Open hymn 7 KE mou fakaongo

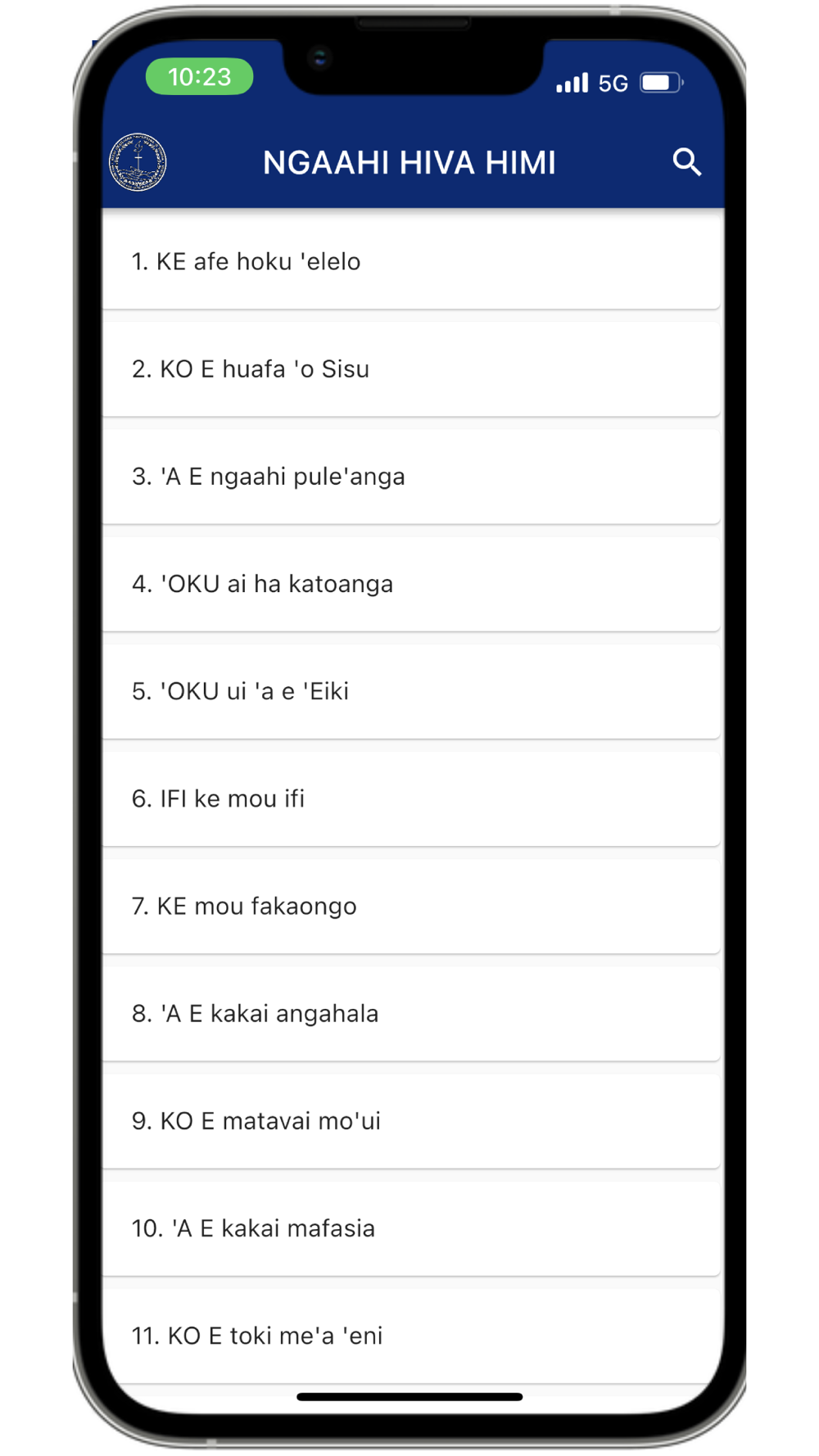point(411,906)
